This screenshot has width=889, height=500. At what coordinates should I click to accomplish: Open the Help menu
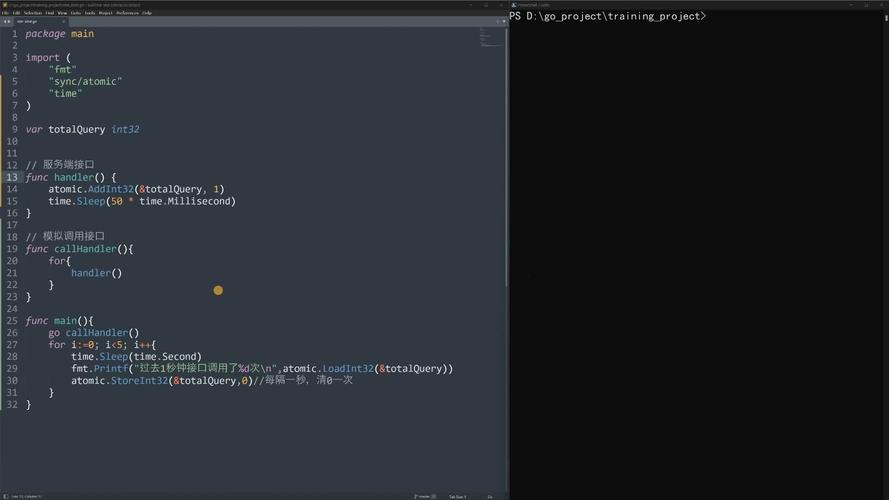[147, 13]
